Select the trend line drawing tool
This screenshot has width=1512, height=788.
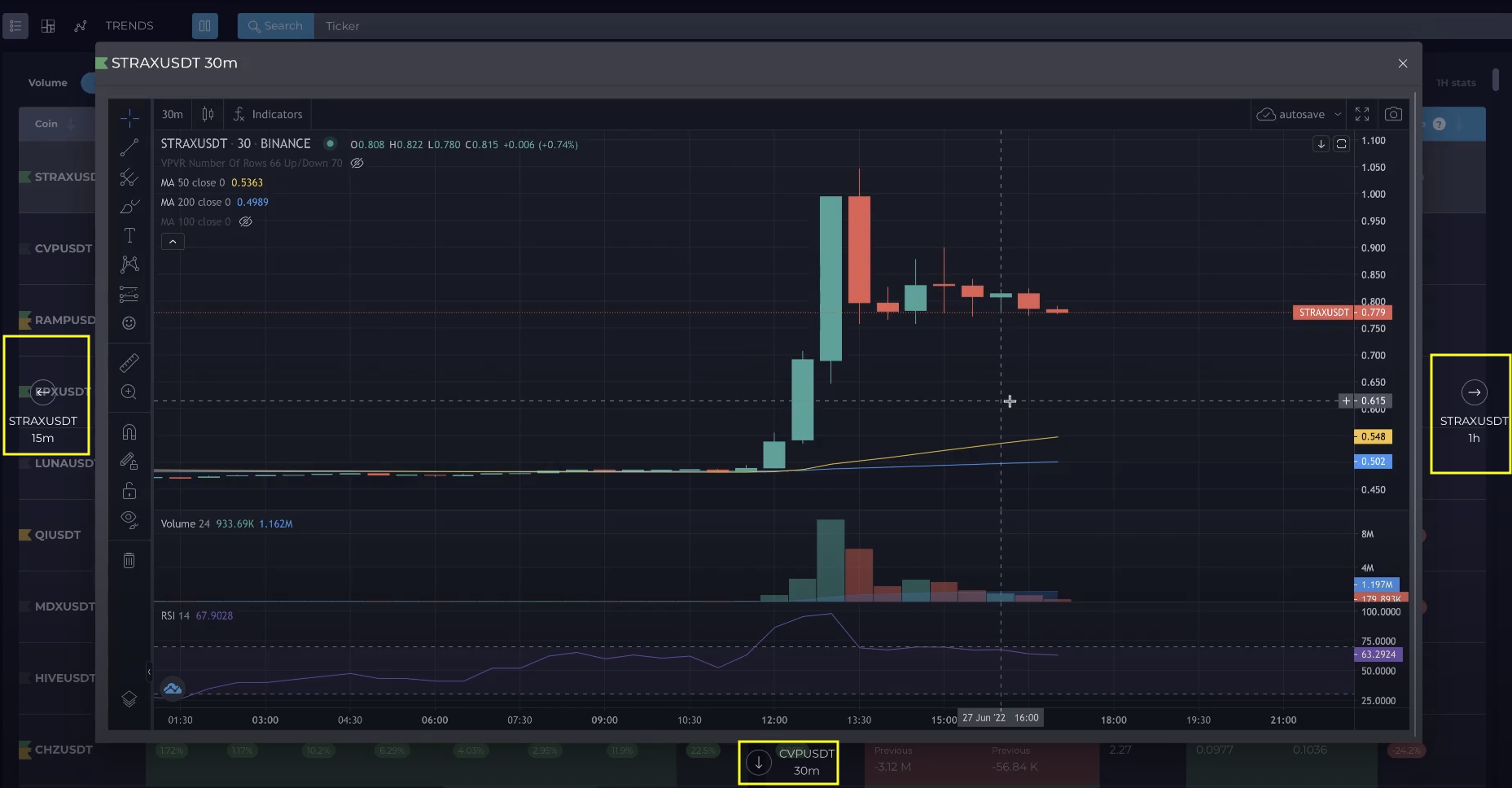[129, 147]
